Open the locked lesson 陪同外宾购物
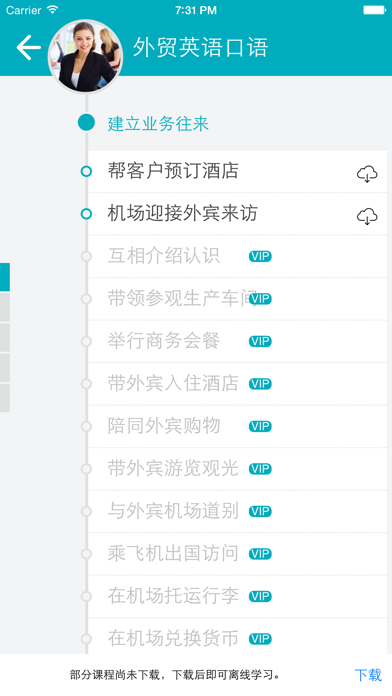 [x=238, y=426]
